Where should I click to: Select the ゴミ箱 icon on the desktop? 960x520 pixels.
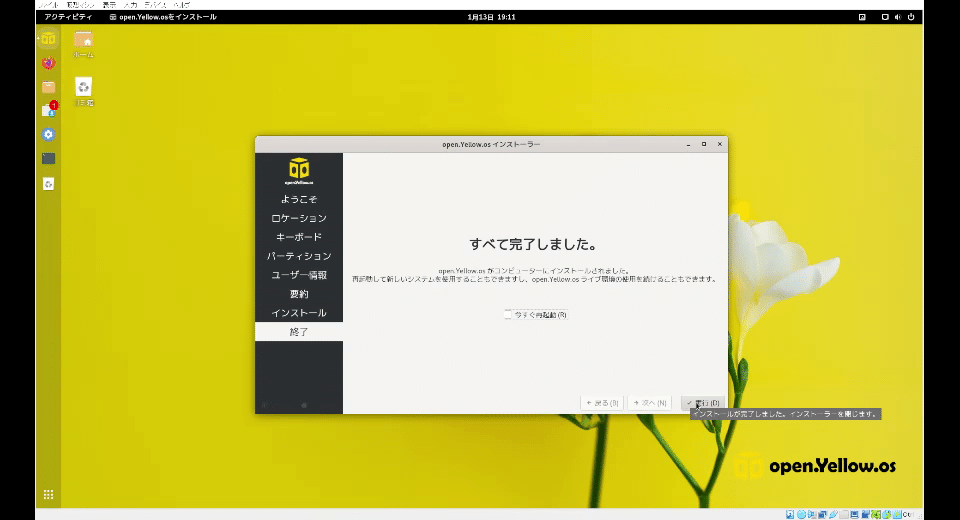click(x=83, y=91)
